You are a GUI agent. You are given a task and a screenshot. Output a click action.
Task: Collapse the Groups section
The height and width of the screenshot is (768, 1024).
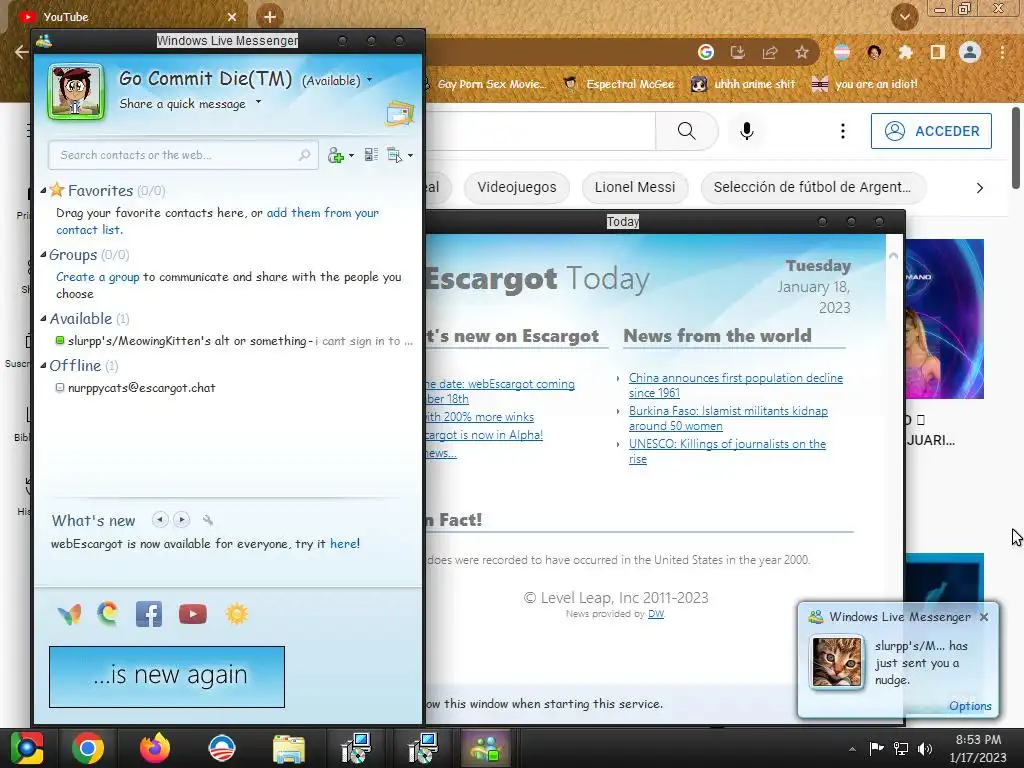pos(43,255)
